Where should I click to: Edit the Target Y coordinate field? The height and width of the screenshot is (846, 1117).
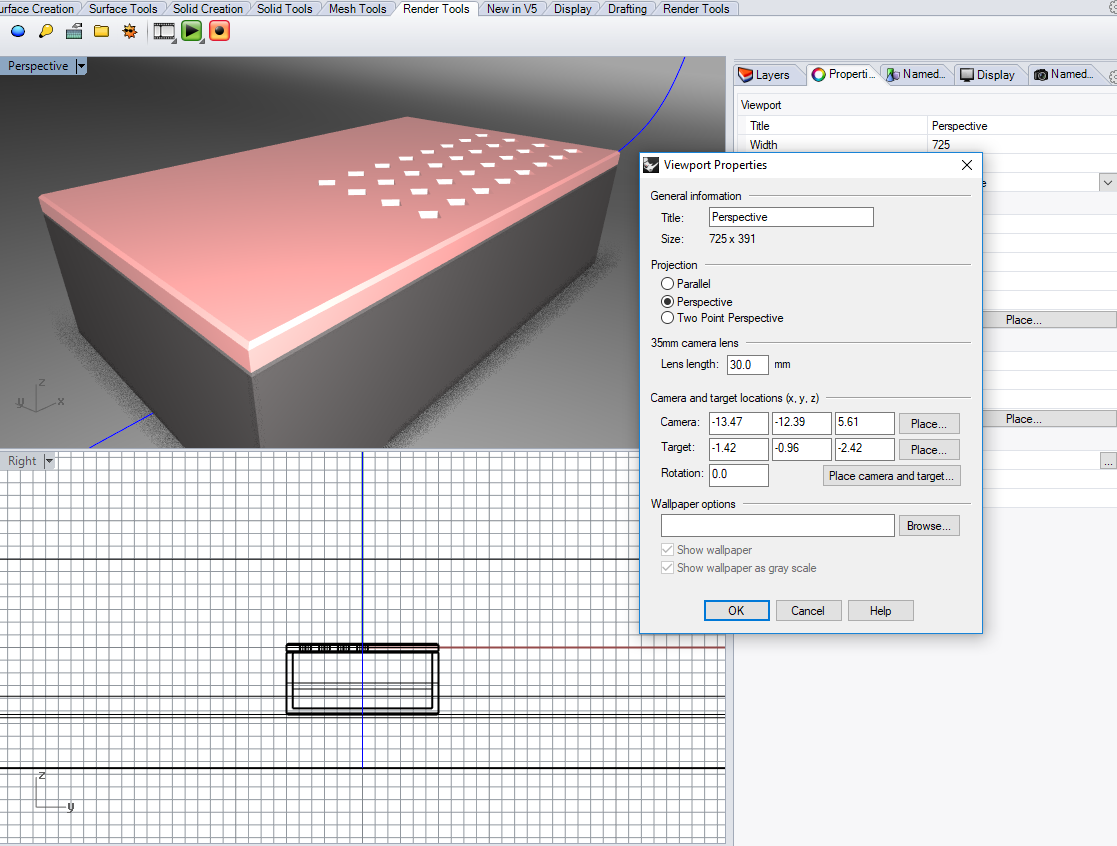801,449
